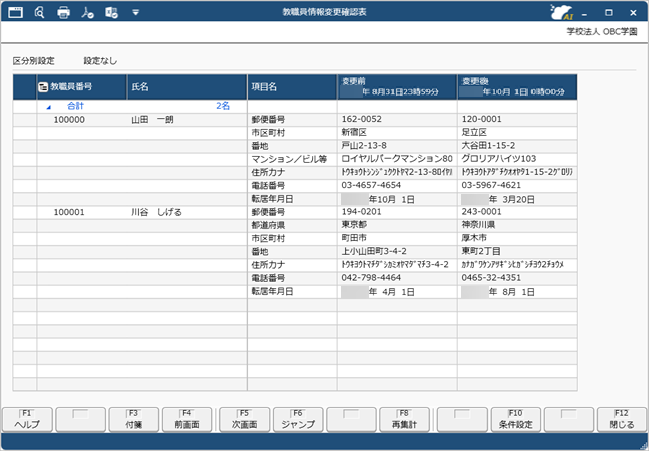Click the F3 付箋 button
The height and width of the screenshot is (451, 649).
click(134, 420)
